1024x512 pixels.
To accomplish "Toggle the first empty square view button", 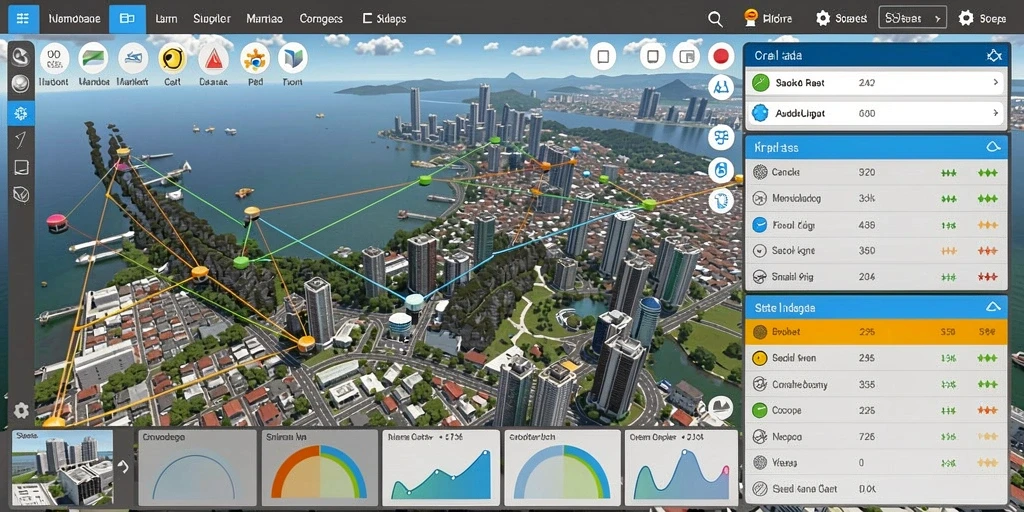I will [x=603, y=57].
